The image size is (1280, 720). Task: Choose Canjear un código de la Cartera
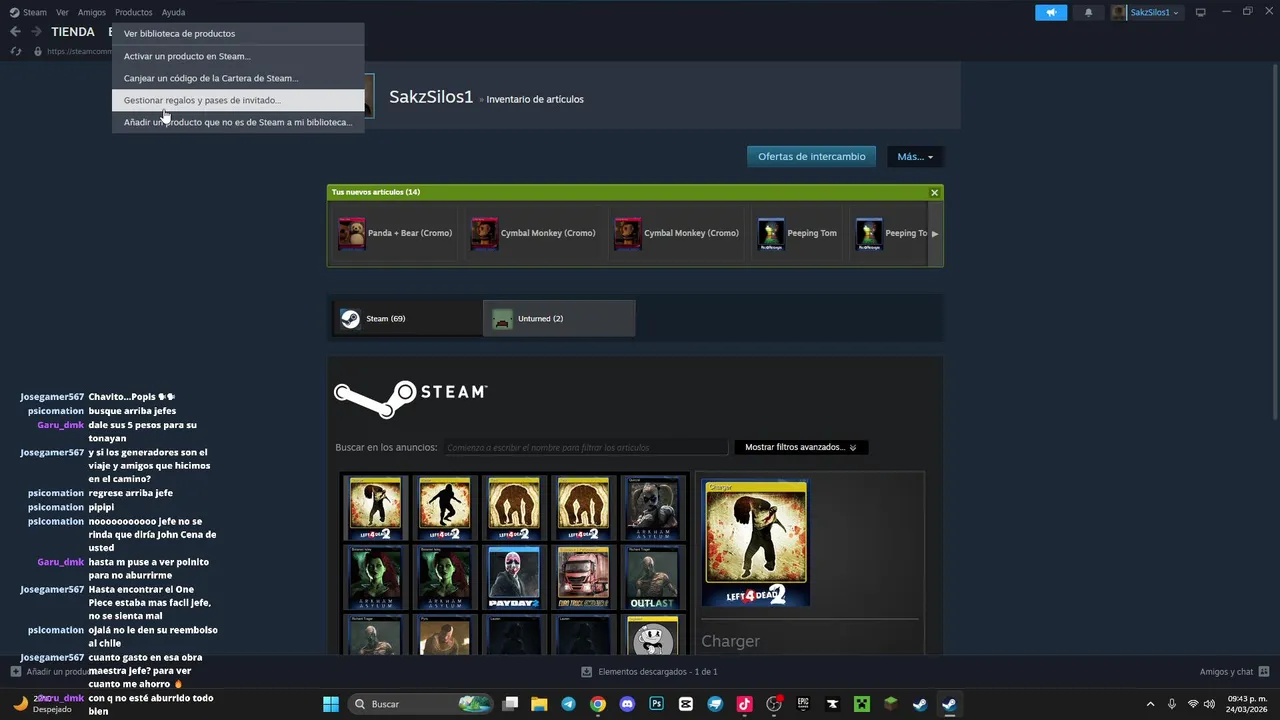coord(238,78)
